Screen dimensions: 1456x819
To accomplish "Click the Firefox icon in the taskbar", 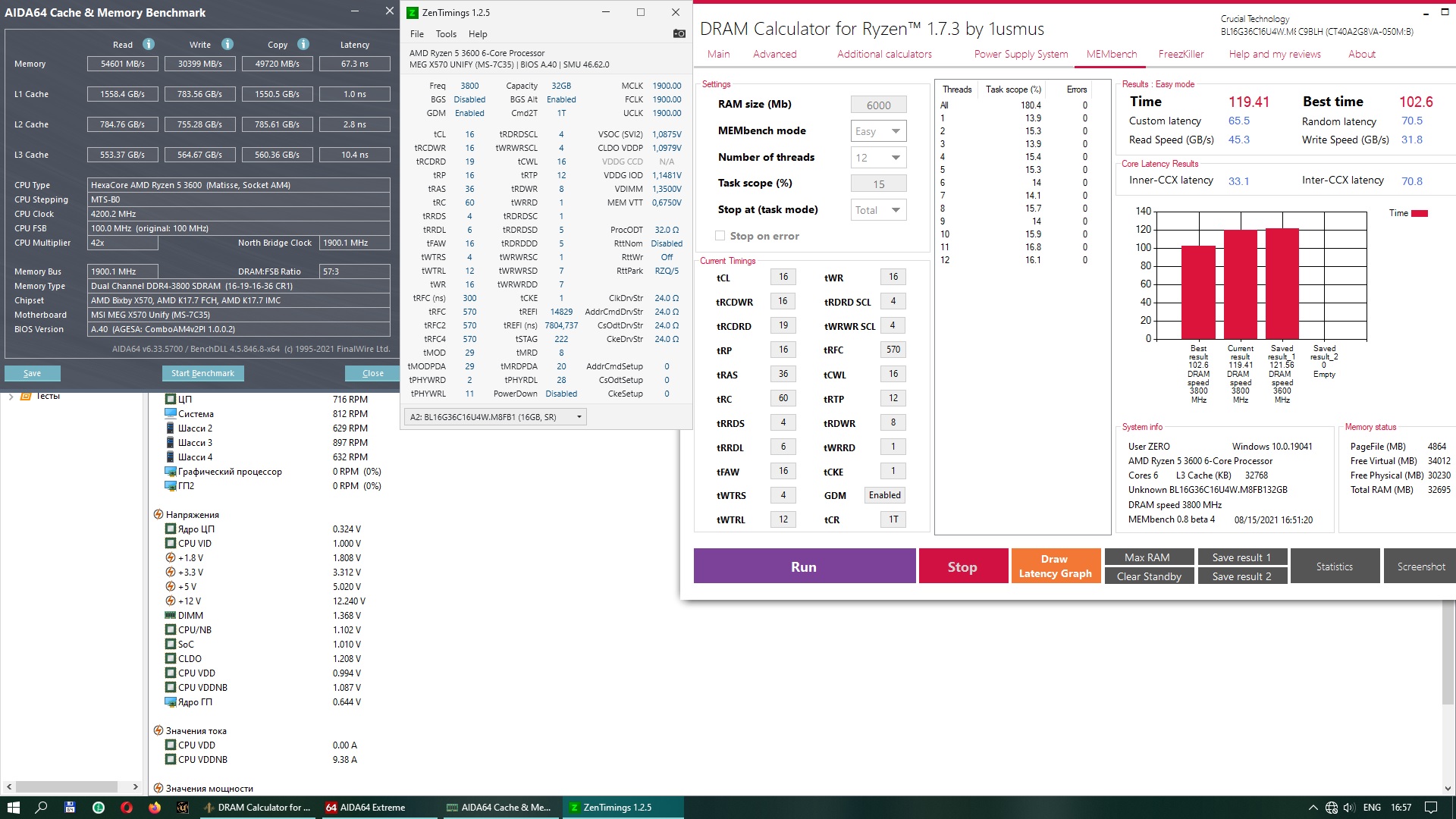I will coord(155,808).
